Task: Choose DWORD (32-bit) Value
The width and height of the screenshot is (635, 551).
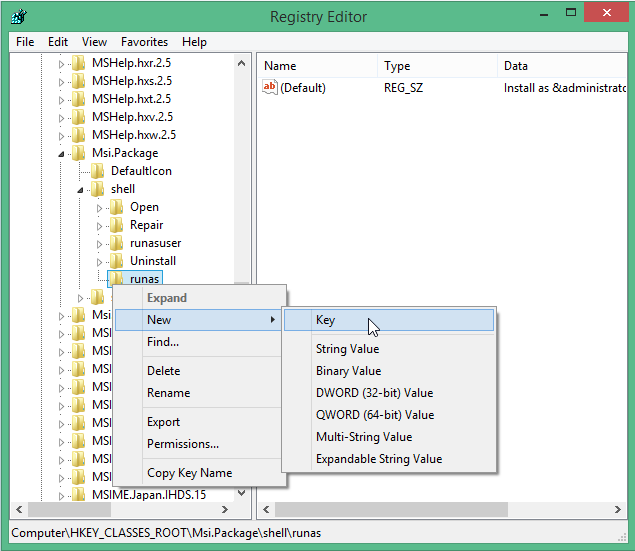Action: 389,393
